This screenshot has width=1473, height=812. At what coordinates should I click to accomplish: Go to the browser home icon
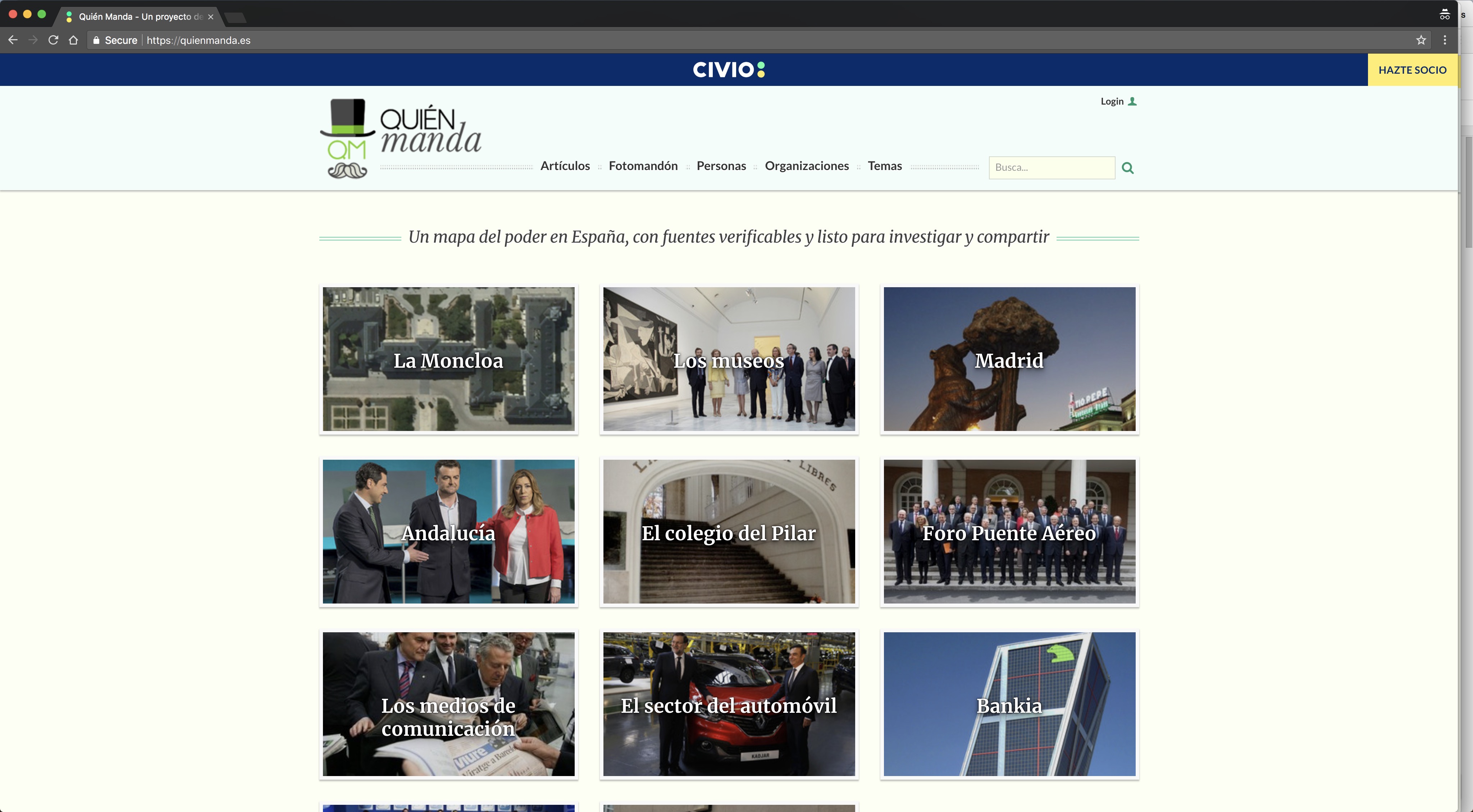73,40
